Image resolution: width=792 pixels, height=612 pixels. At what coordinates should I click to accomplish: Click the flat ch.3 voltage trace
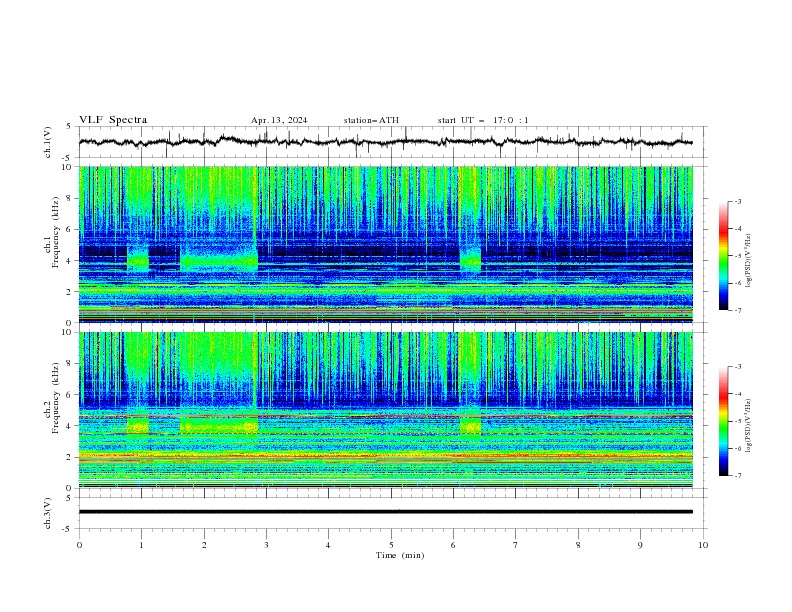(x=385, y=512)
